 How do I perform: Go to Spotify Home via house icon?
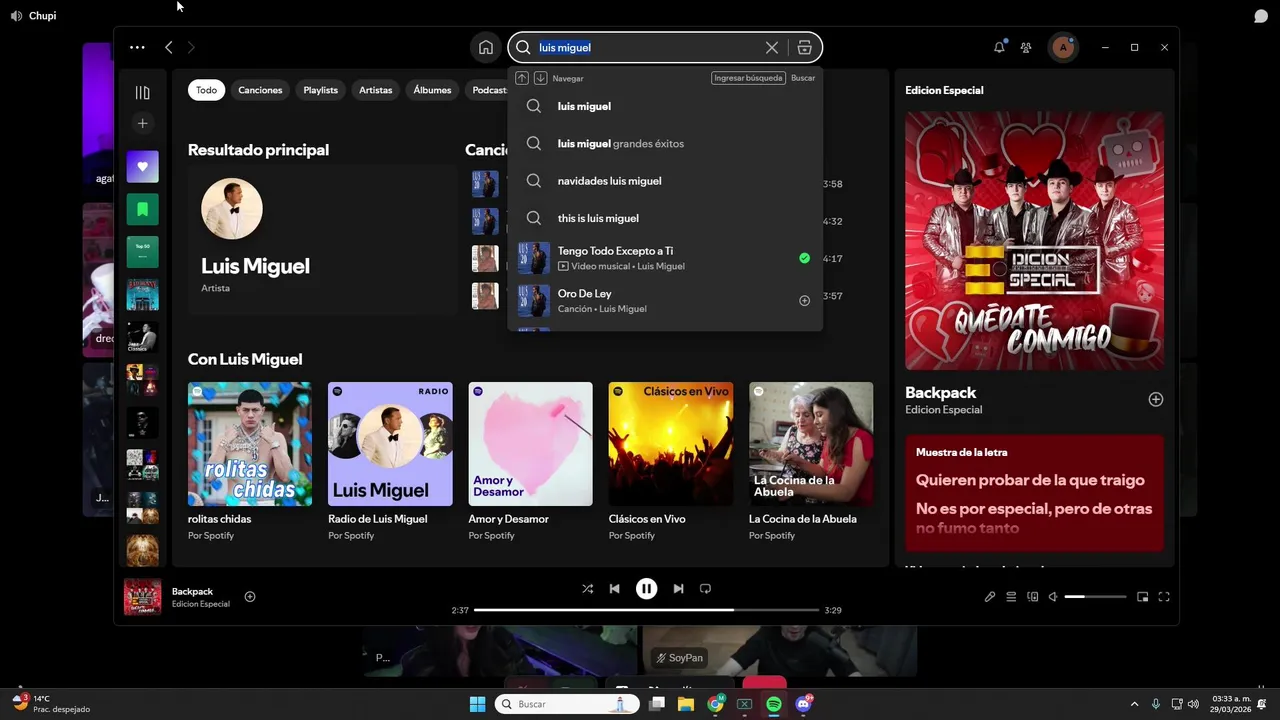click(485, 47)
